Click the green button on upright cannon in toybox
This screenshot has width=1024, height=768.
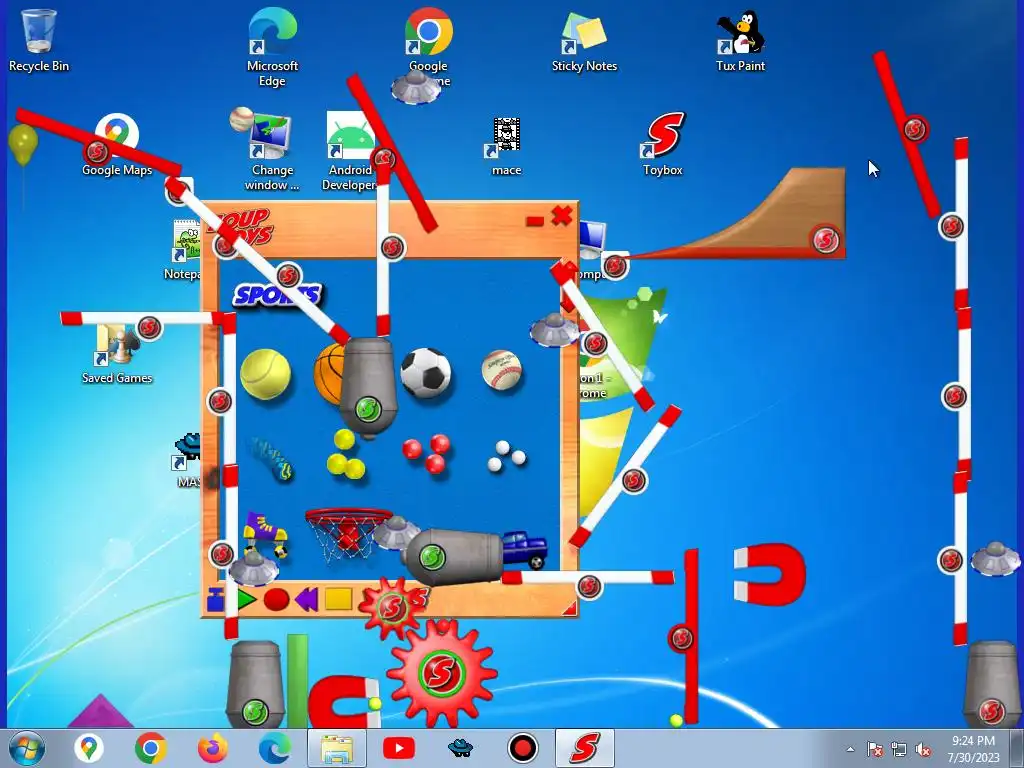coord(368,410)
